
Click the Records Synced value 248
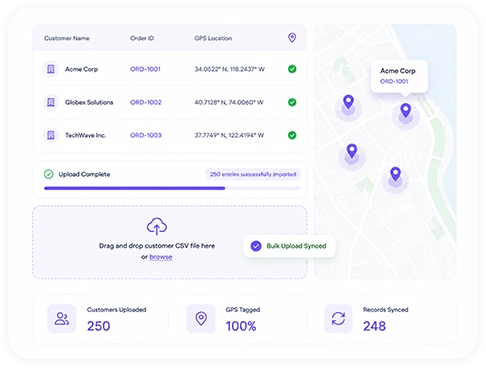[x=374, y=326]
